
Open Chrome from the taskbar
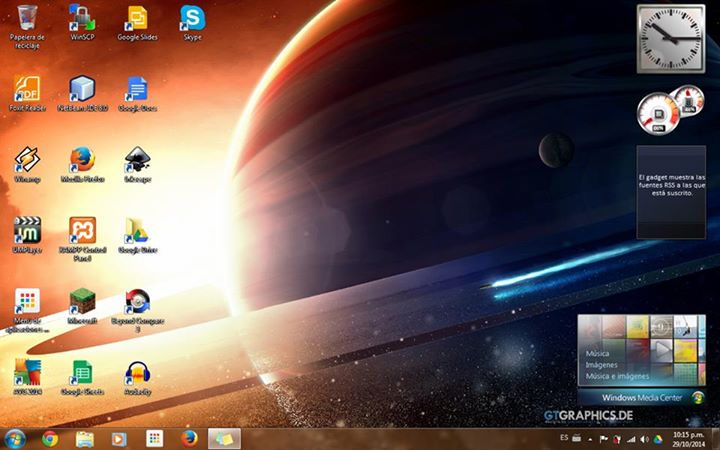50,438
